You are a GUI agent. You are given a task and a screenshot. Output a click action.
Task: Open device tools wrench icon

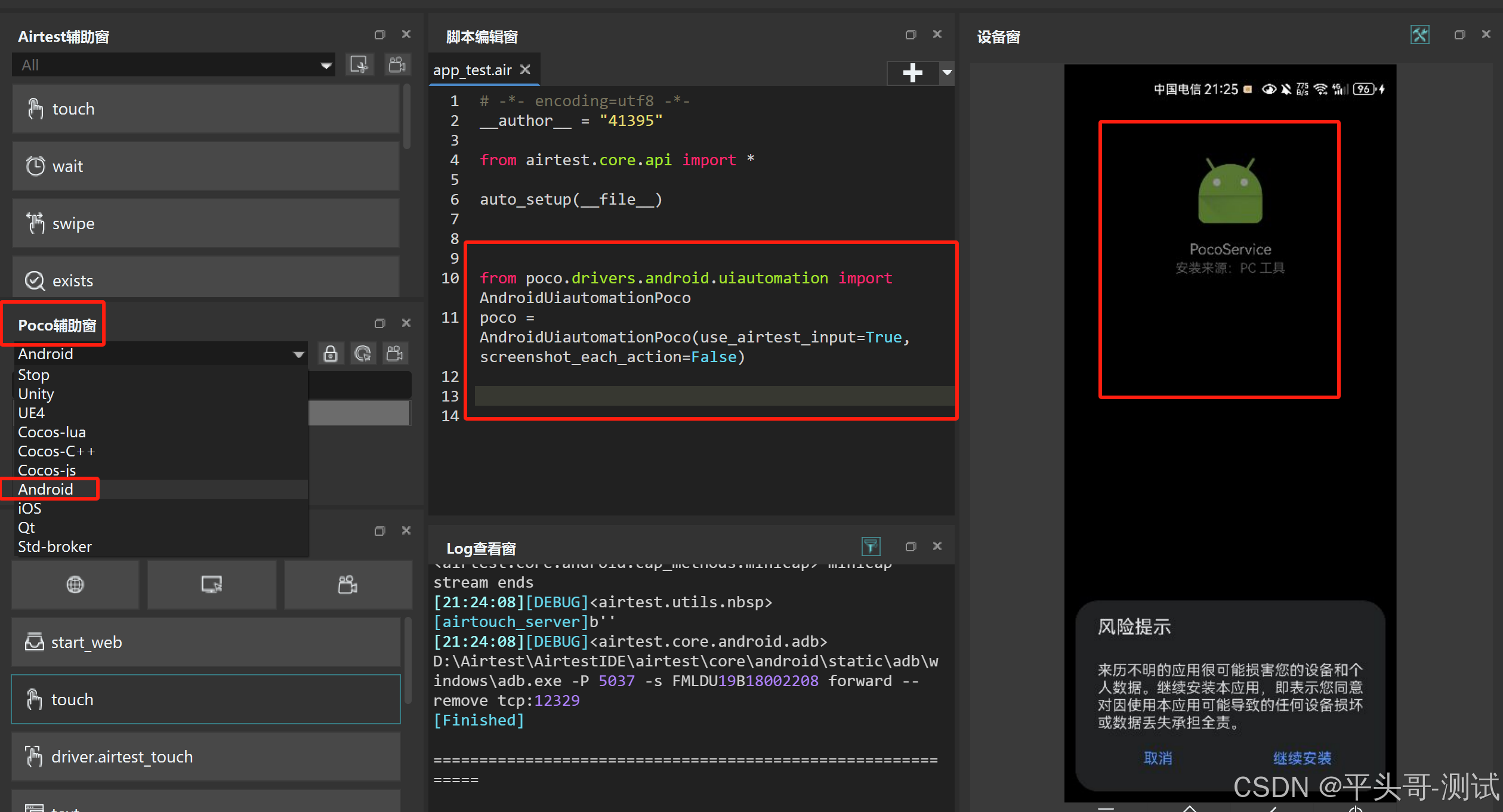[1419, 35]
